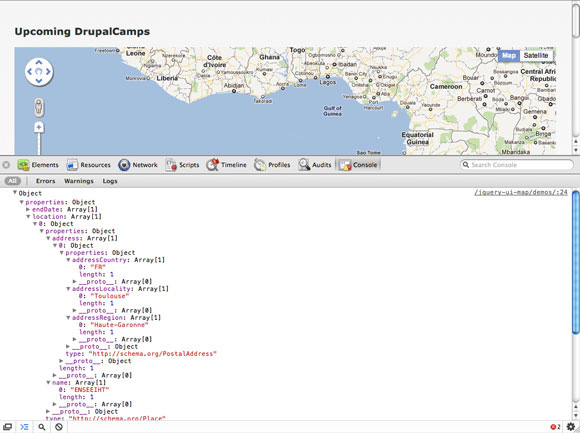Select the "Toulouse" string value
This screenshot has width=580, height=433.
[110, 296]
